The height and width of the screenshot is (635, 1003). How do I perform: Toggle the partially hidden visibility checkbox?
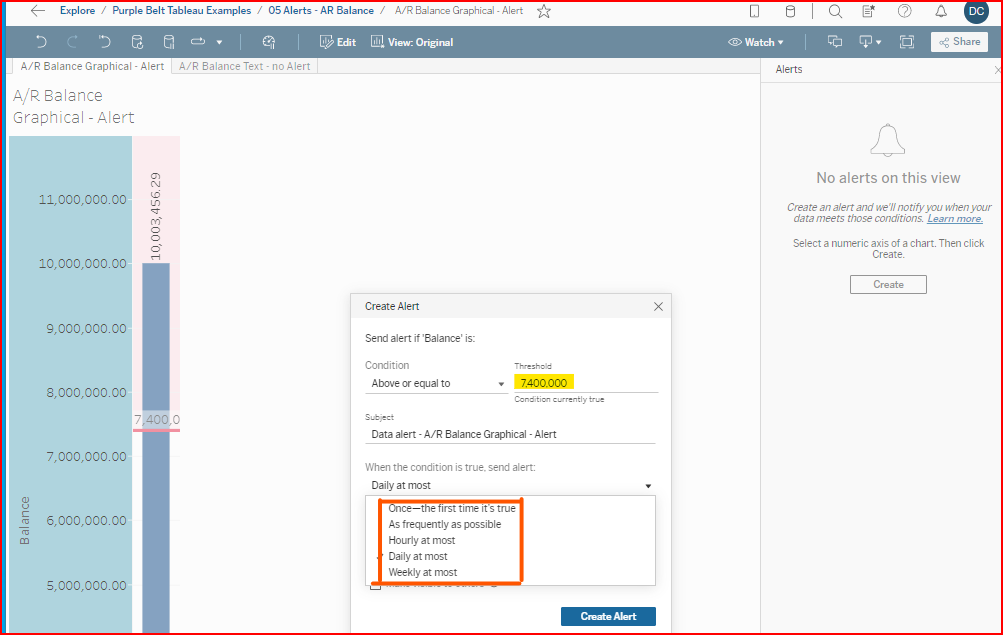[375, 587]
